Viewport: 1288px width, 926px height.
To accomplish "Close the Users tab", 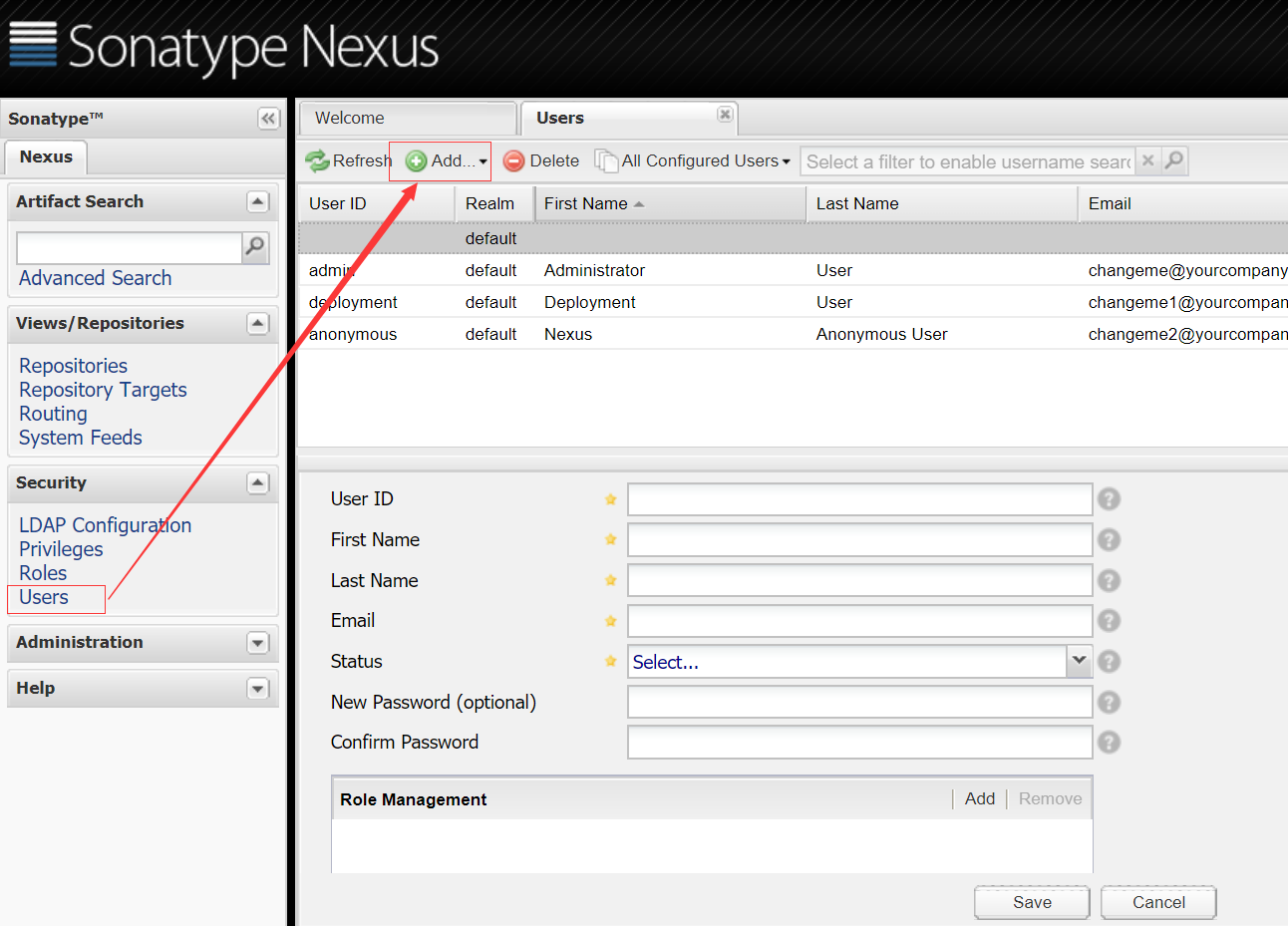I will pos(725,115).
